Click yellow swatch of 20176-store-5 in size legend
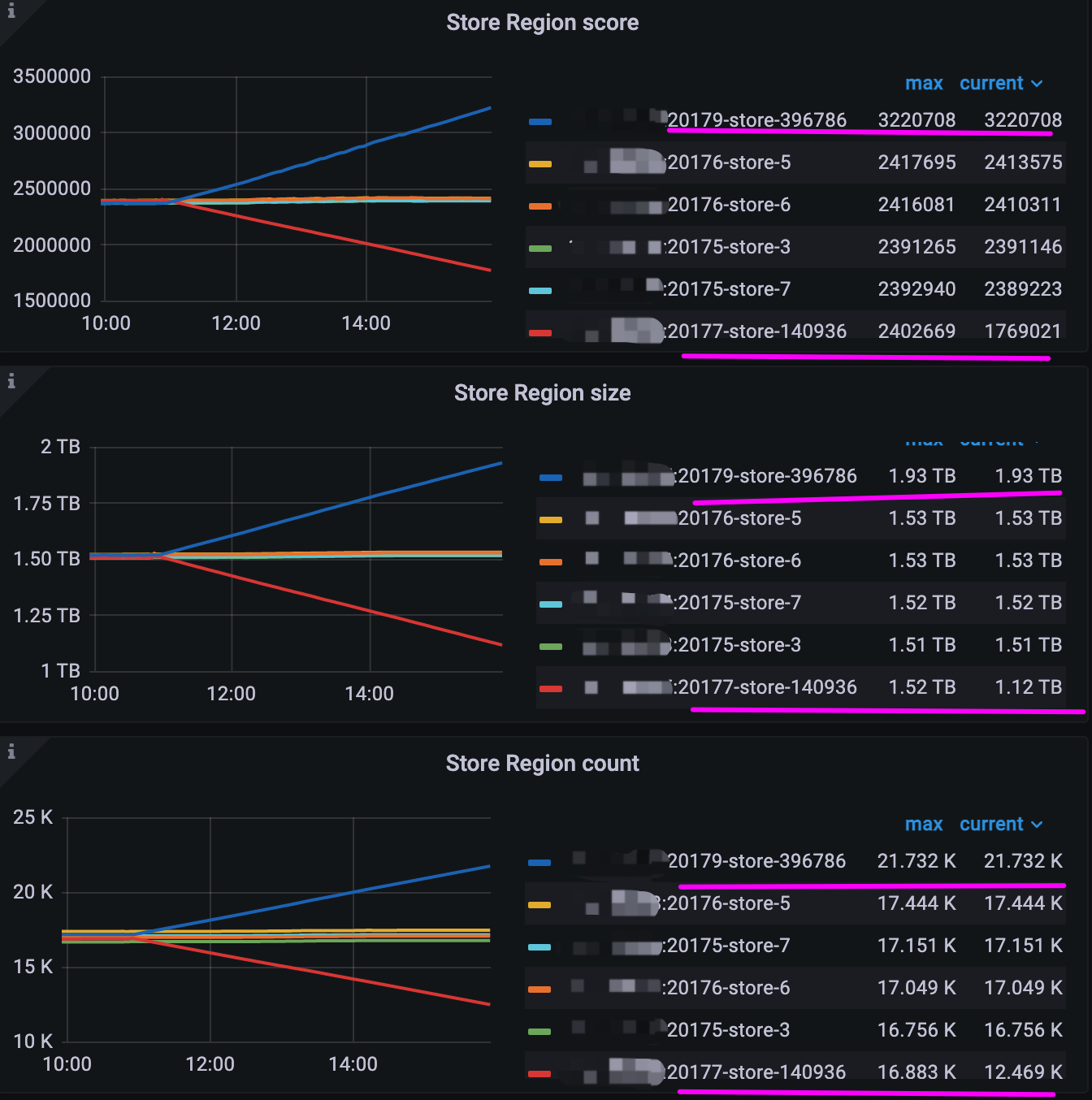Viewport: 1092px width, 1100px height. tap(551, 520)
